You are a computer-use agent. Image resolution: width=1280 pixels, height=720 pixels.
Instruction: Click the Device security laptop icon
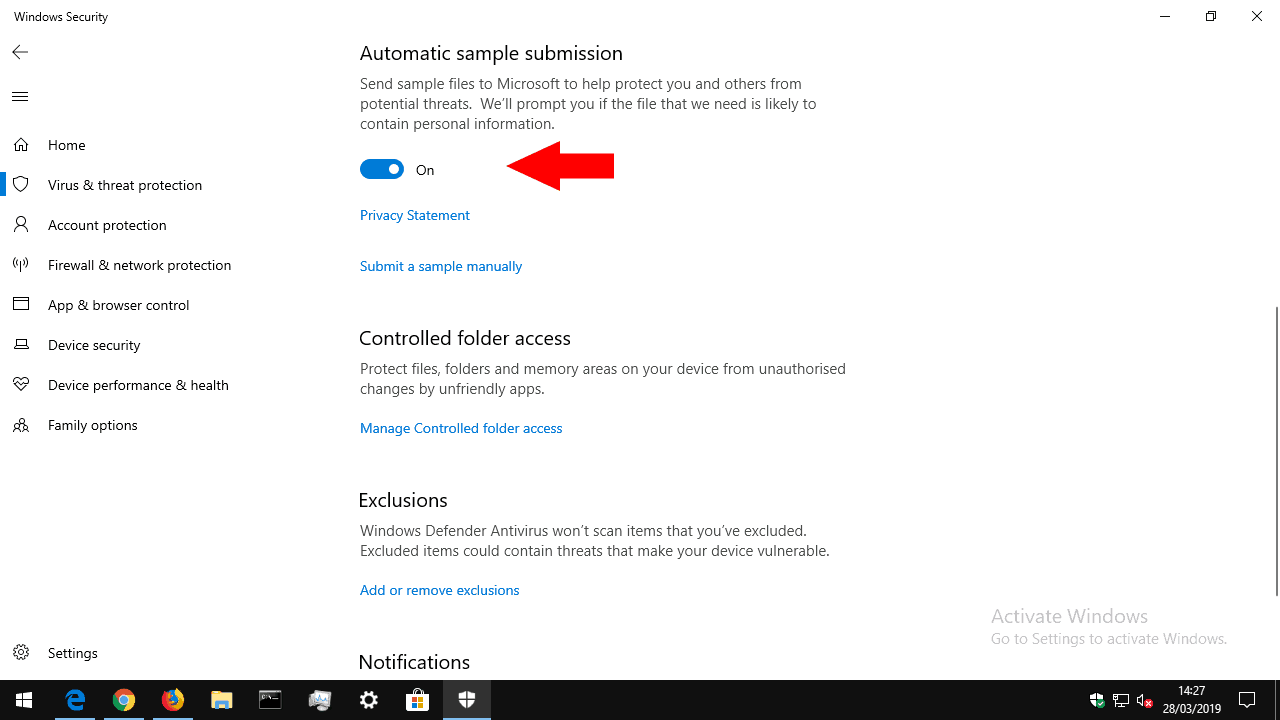[20, 345]
